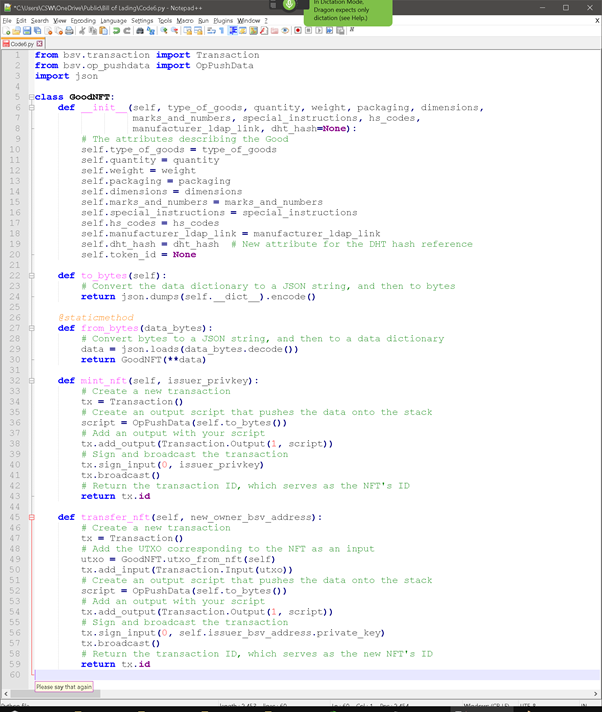Open the Plugins menu
The height and width of the screenshot is (712, 602).
223,20
